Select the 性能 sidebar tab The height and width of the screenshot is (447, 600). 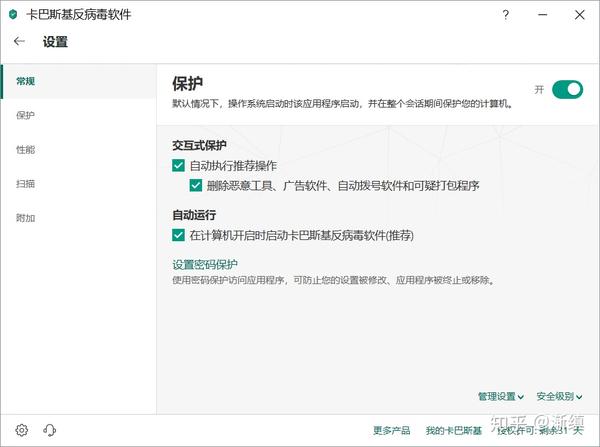[78, 150]
